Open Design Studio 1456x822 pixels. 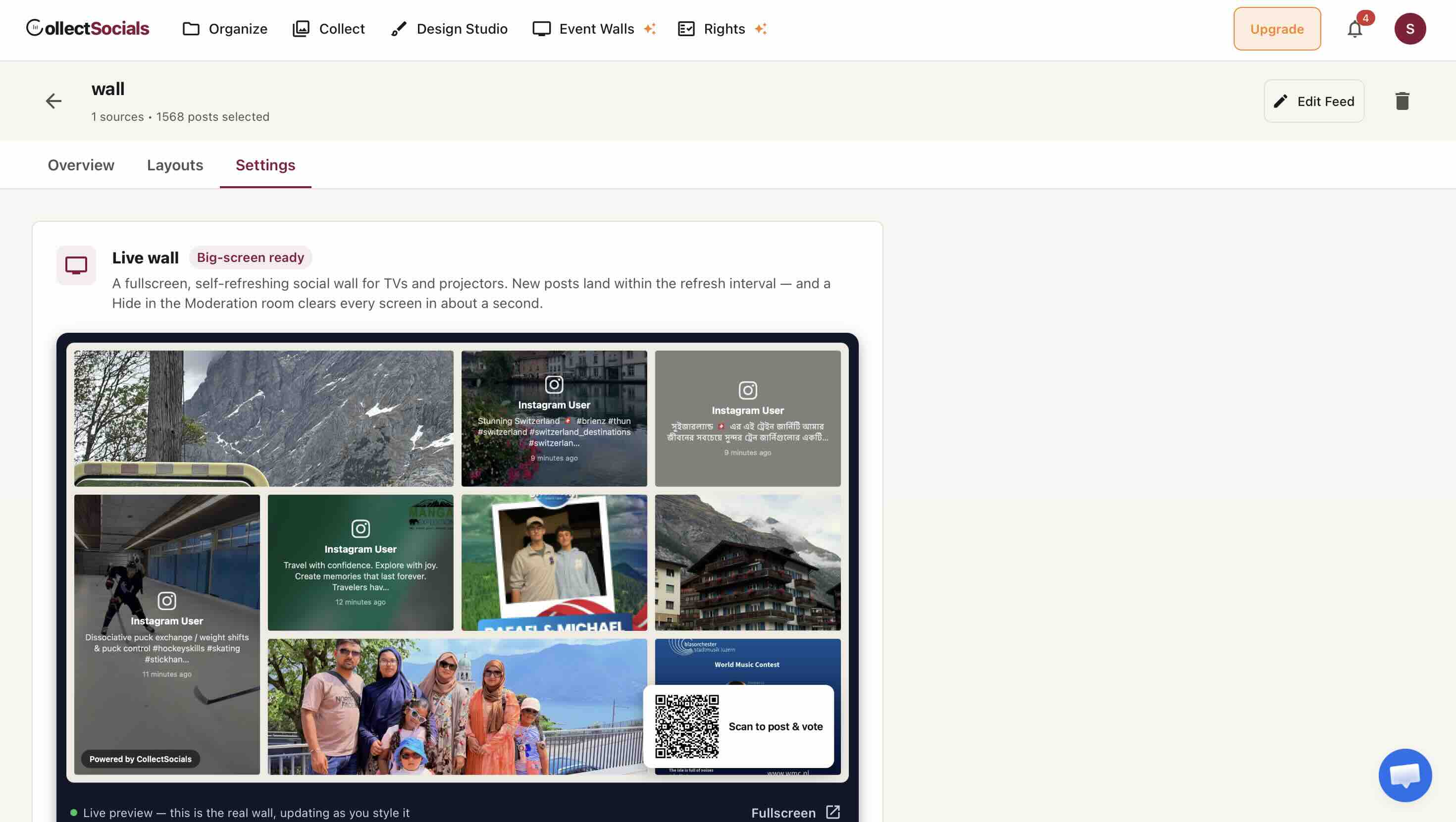(449, 29)
